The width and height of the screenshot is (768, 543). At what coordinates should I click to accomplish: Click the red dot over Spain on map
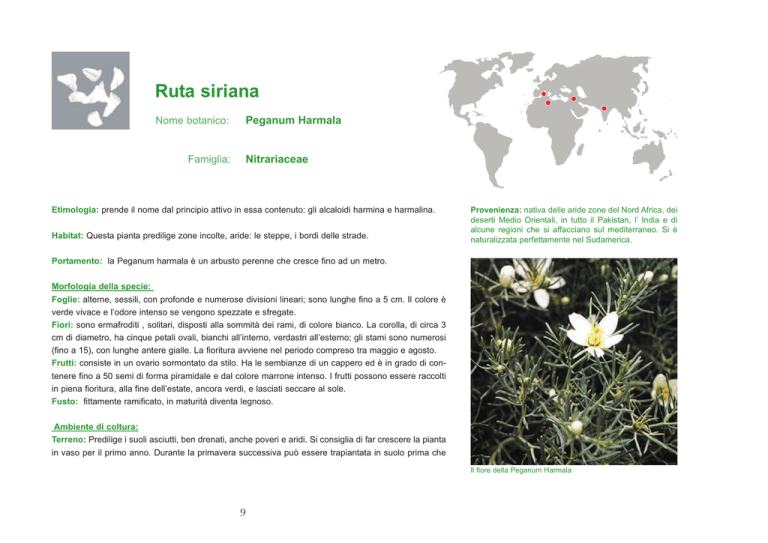543,94
